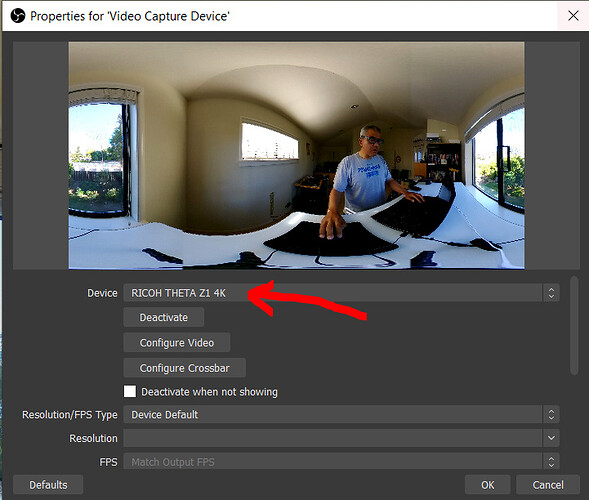Click the OBS logo in title bar
The height and width of the screenshot is (500, 589).
[18, 16]
